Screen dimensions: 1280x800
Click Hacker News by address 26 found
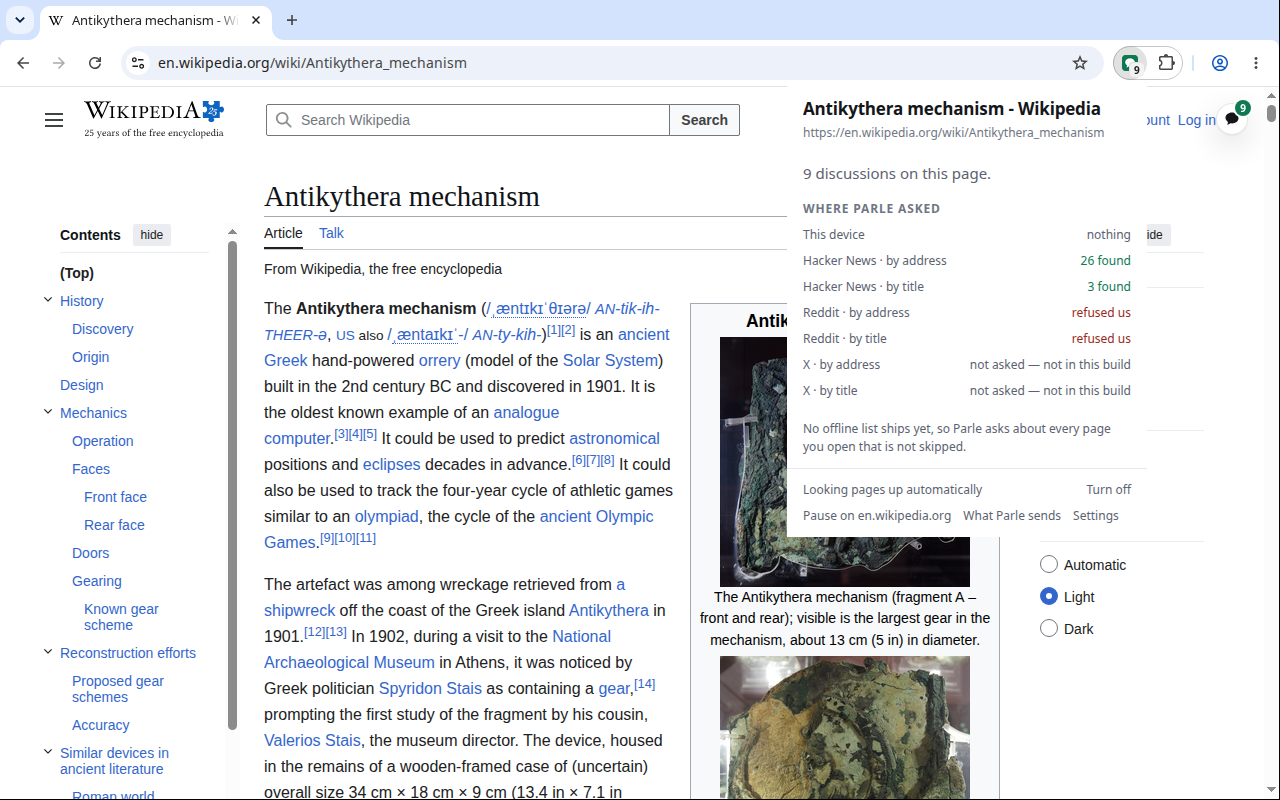(x=967, y=261)
